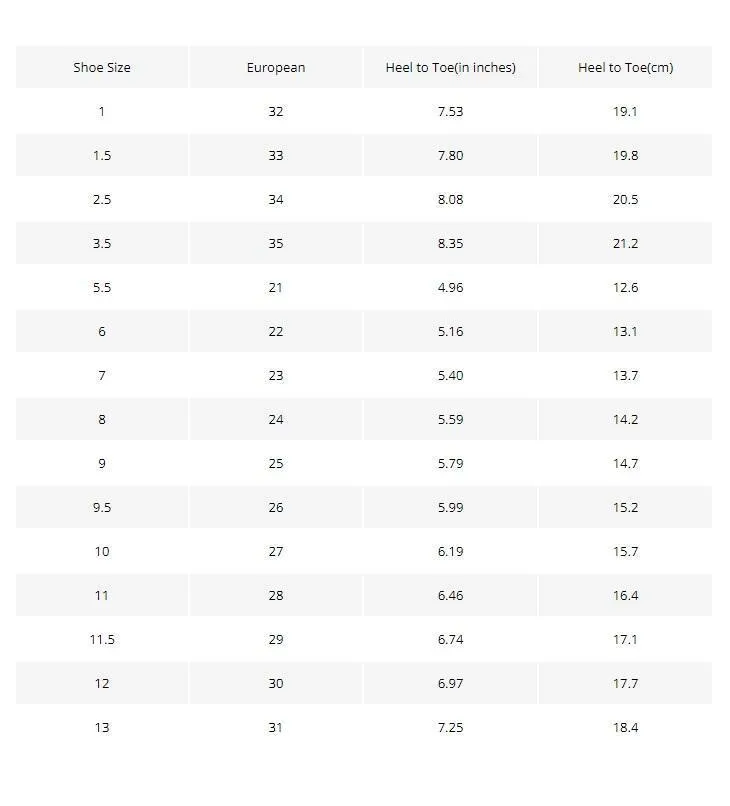Select shoe size 9.5 cell
This screenshot has height=806, width=730.
pyautogui.click(x=102, y=507)
